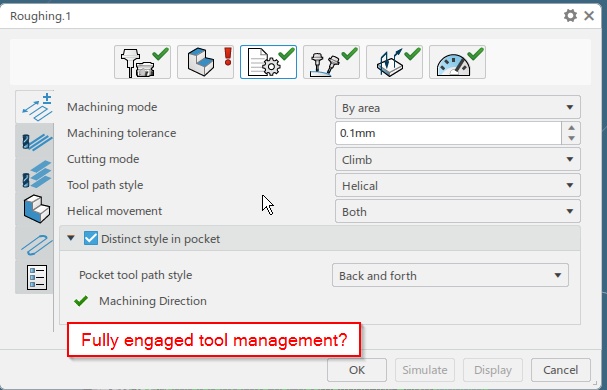Select the axial layers side tab icon
Viewport: 607px width, 390px height.
36,175
